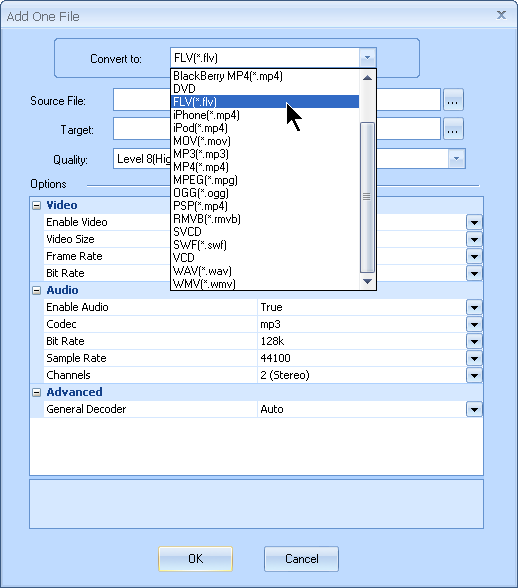Open the Channels dropdown arrow
Viewport: 518px width, 588px height.
[474, 375]
